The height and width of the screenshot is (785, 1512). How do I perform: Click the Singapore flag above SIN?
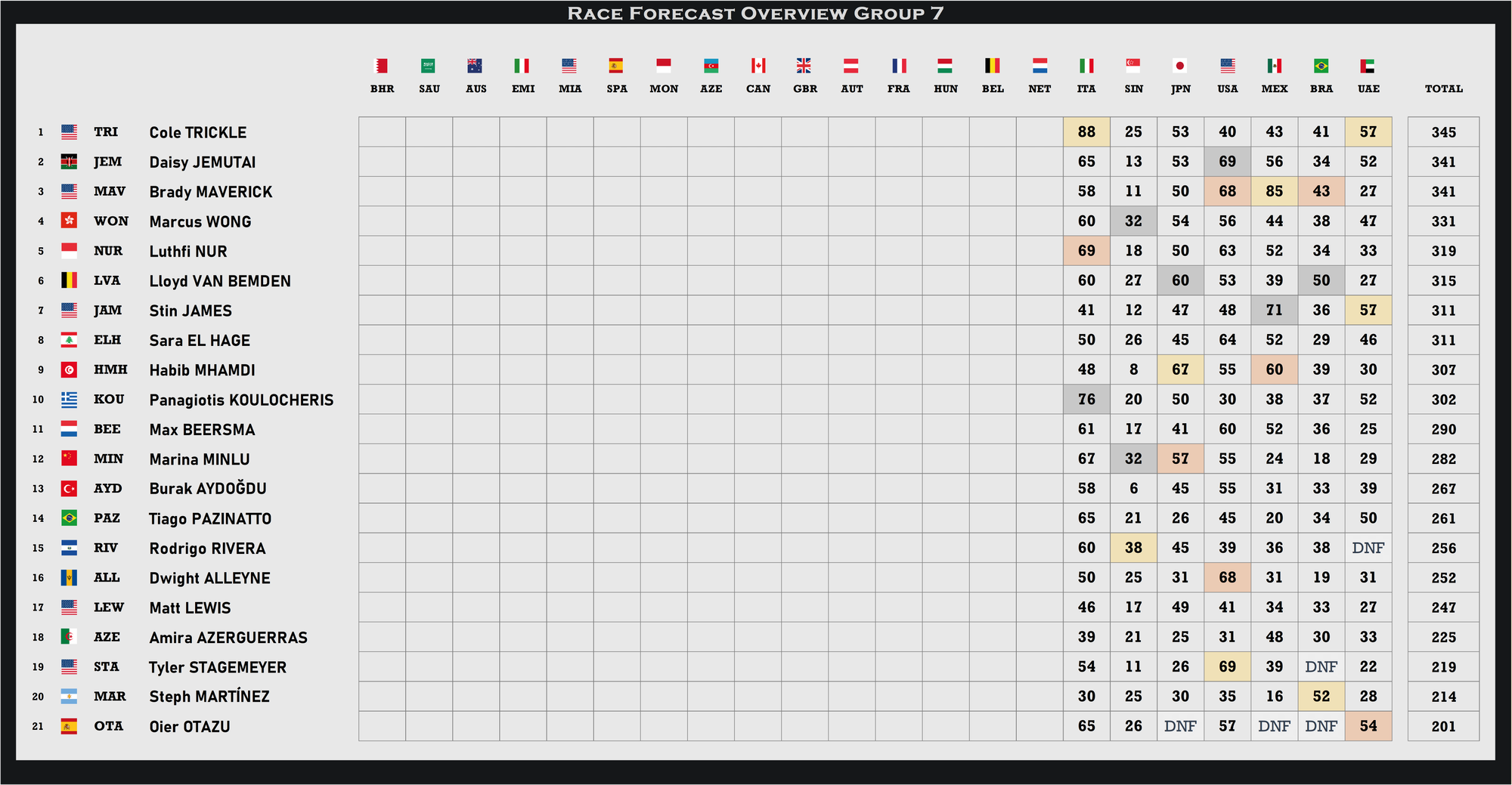click(x=1133, y=66)
